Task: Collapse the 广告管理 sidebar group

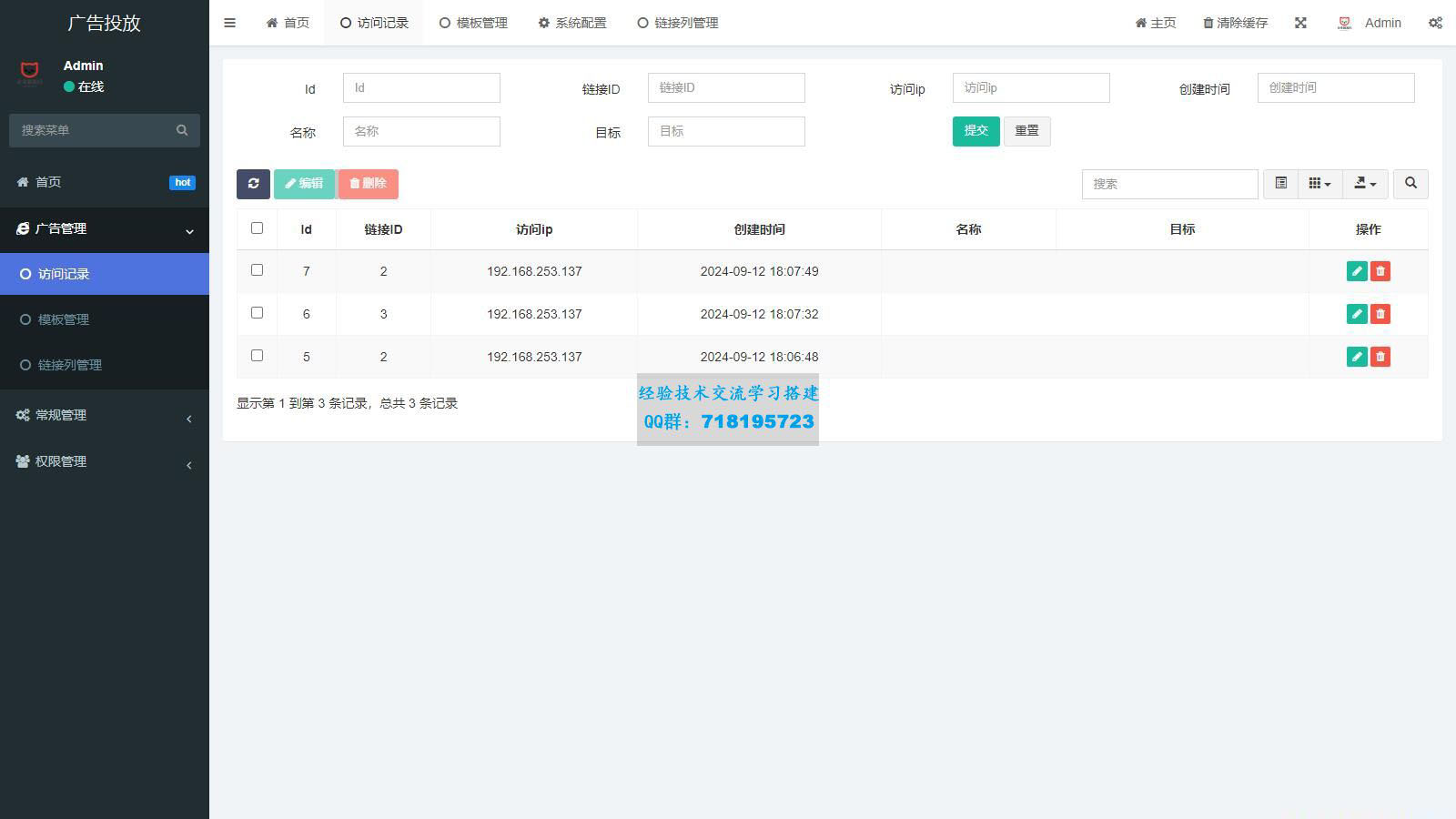Action: pyautogui.click(x=105, y=229)
